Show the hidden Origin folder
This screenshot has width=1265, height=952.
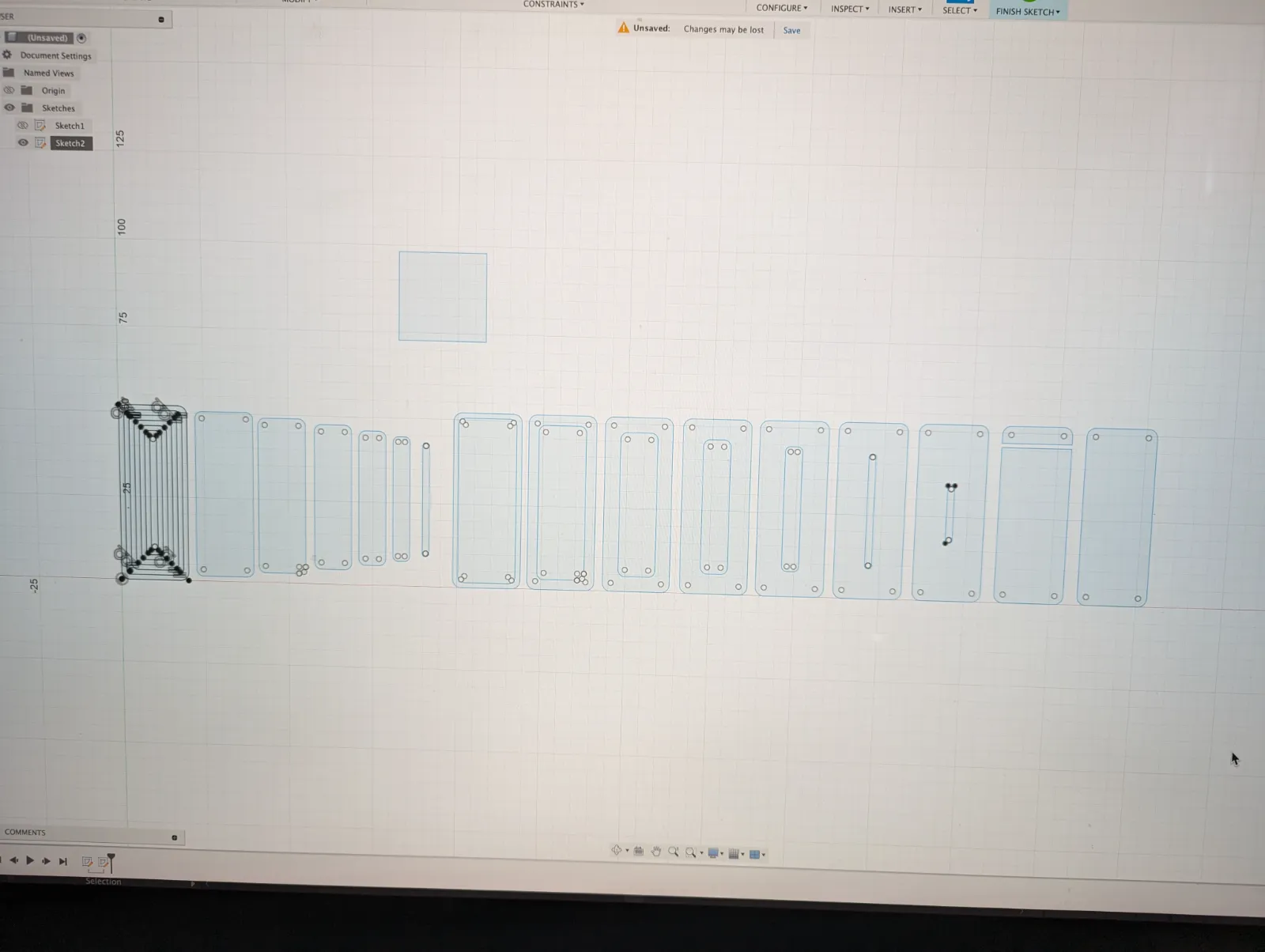click(9, 89)
